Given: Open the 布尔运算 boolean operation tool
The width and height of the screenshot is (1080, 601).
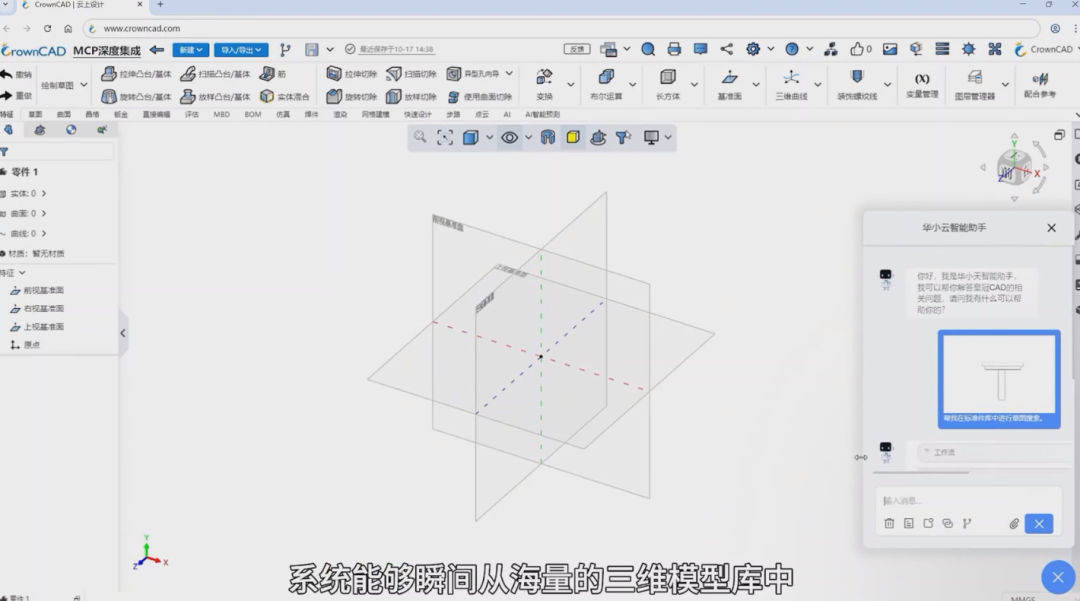Looking at the screenshot, I should click(606, 85).
